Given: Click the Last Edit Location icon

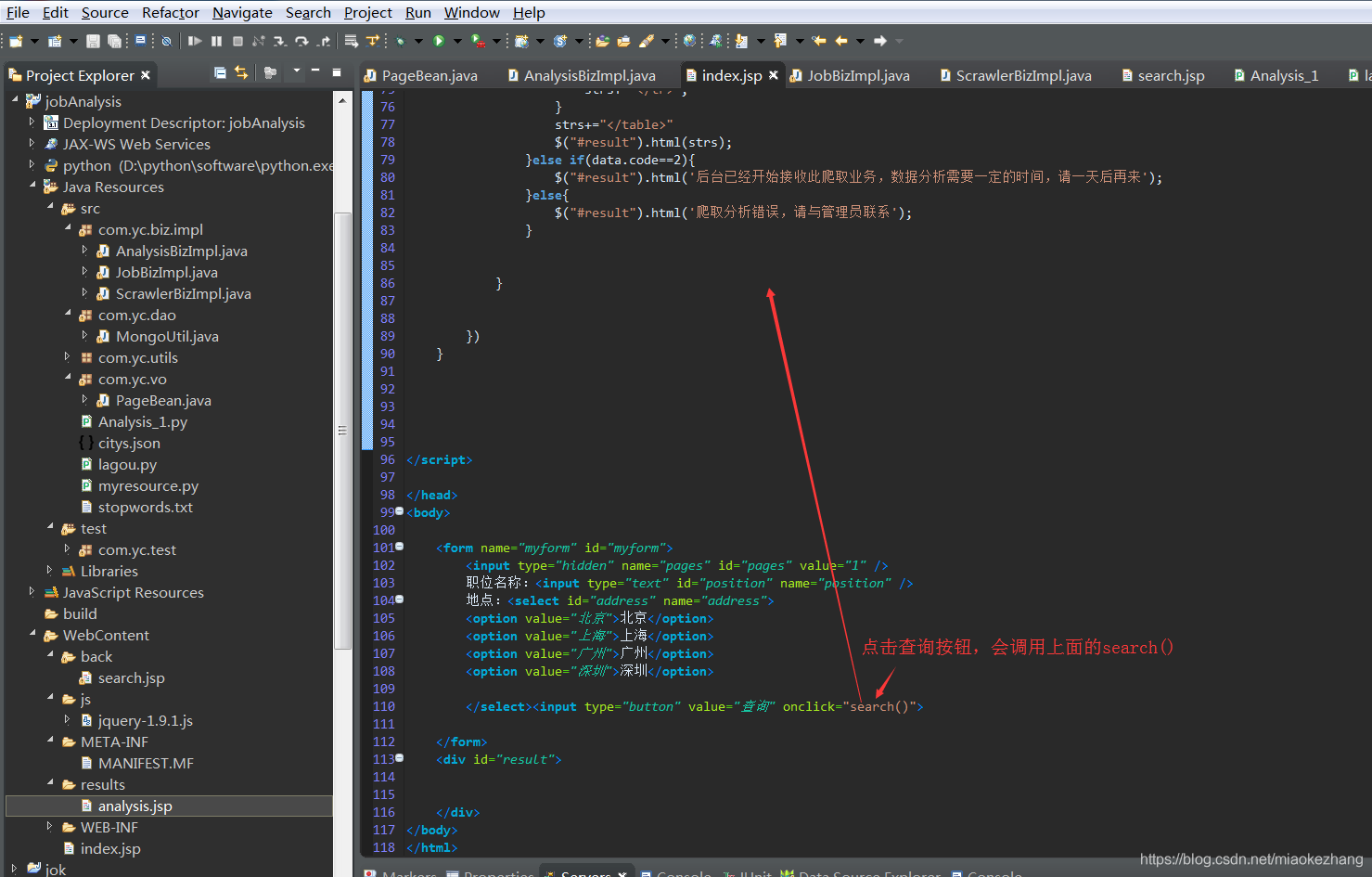Looking at the screenshot, I should coord(818,41).
